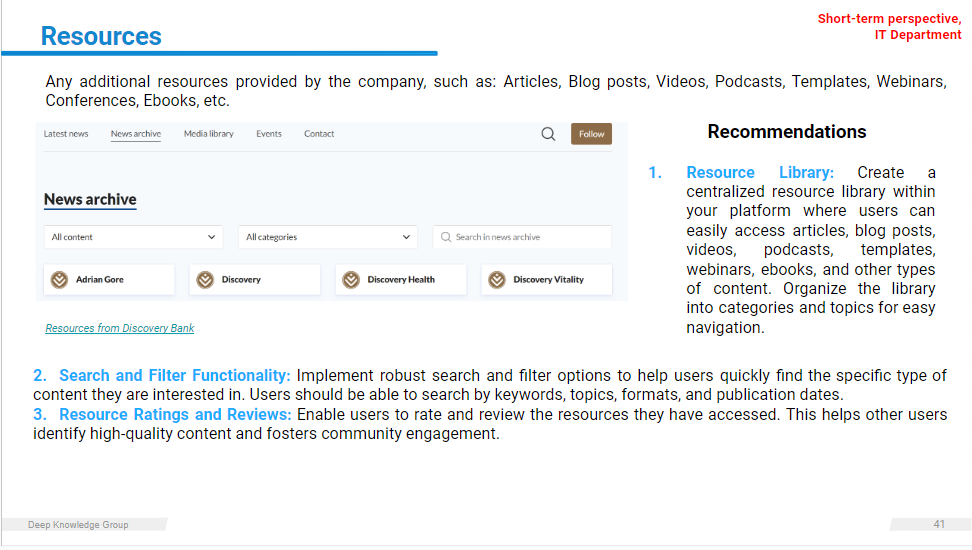Click the Adrian Gore card logo icon
The width and height of the screenshot is (972, 550).
pos(60,280)
